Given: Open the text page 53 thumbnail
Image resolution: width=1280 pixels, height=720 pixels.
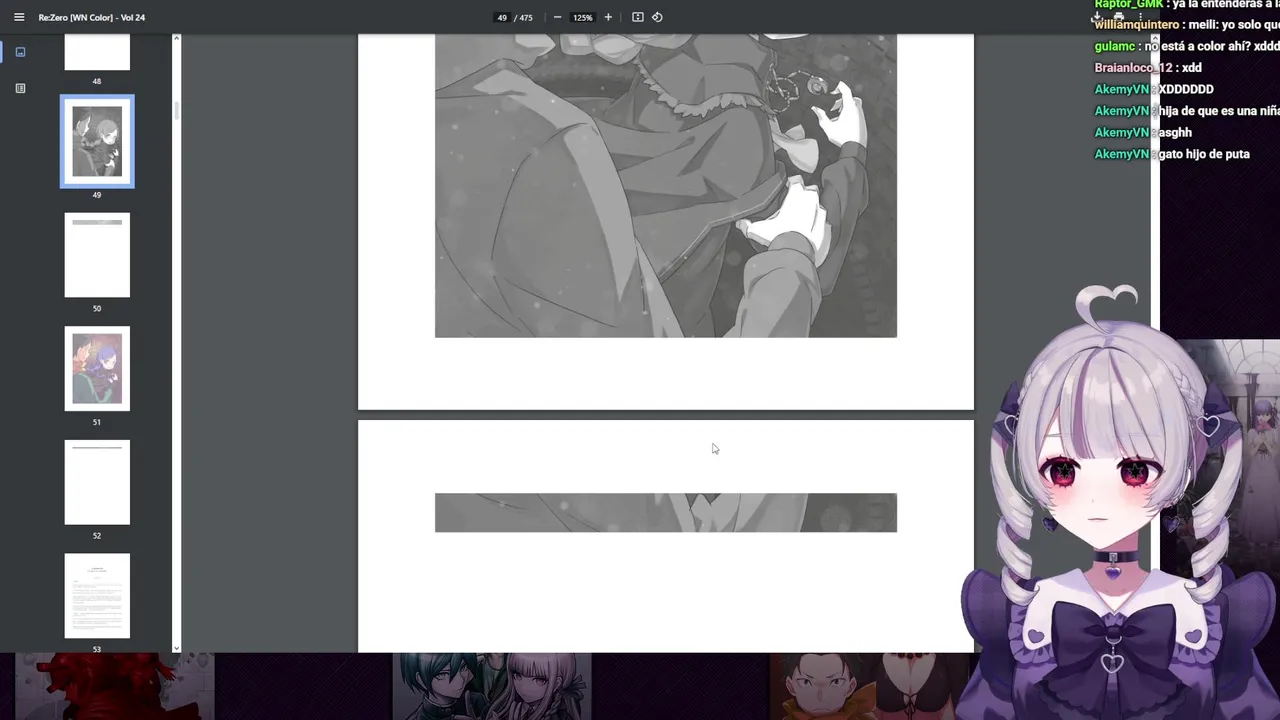Looking at the screenshot, I should click(x=97, y=596).
